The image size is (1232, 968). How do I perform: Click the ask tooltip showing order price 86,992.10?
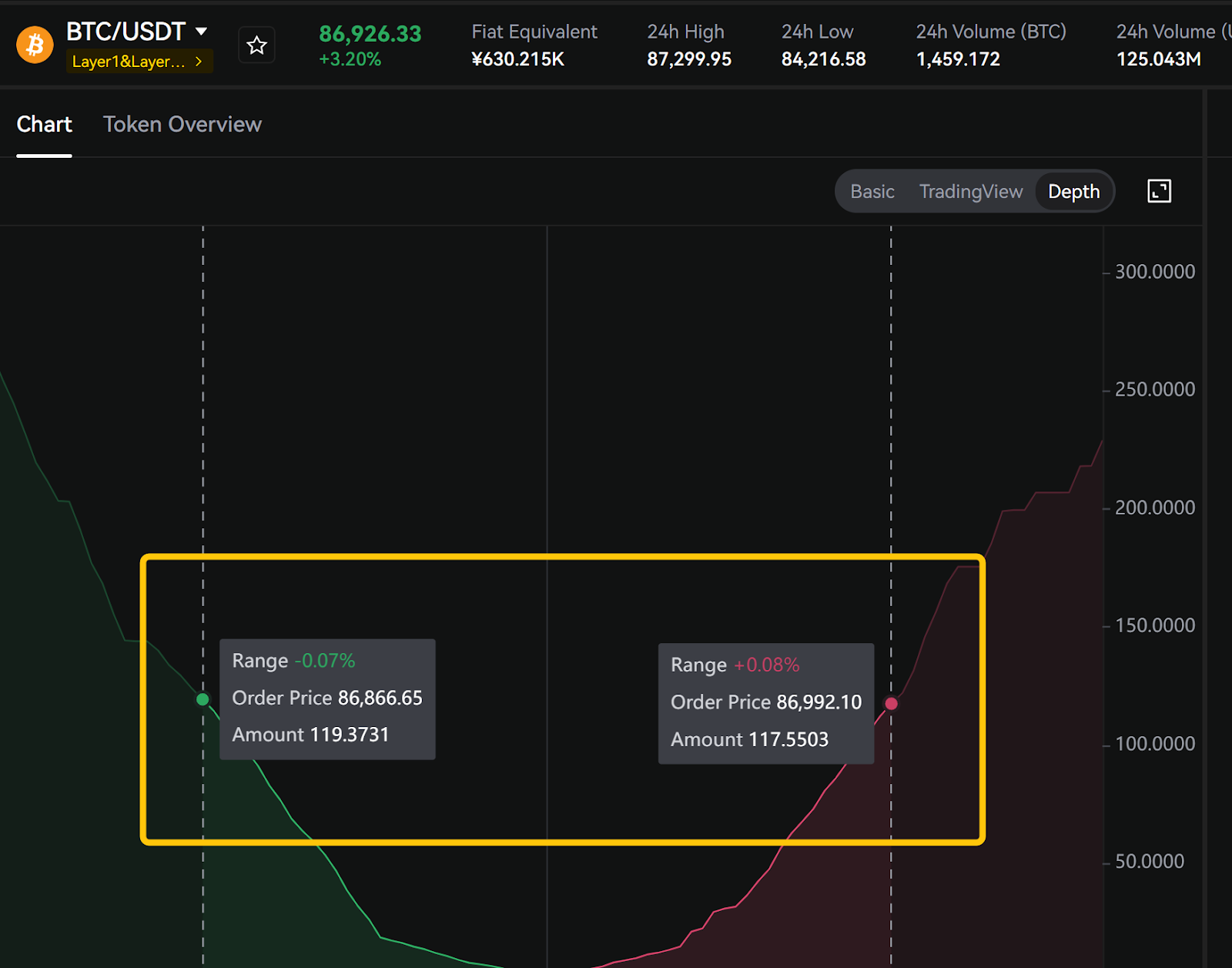point(765,703)
